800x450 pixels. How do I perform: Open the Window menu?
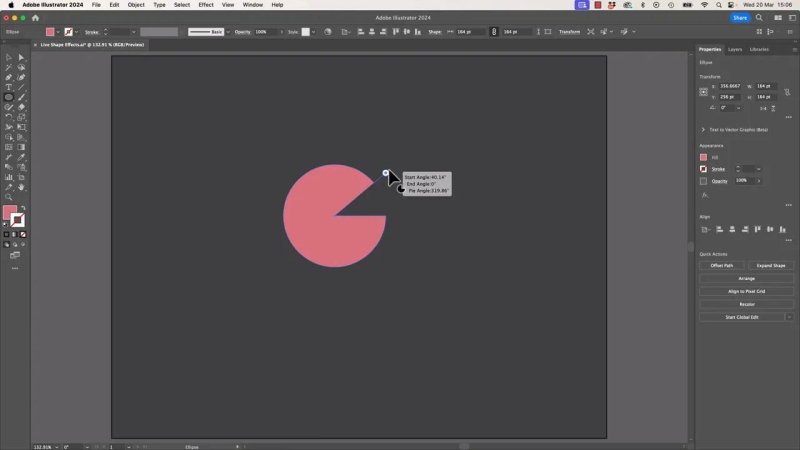(x=253, y=5)
